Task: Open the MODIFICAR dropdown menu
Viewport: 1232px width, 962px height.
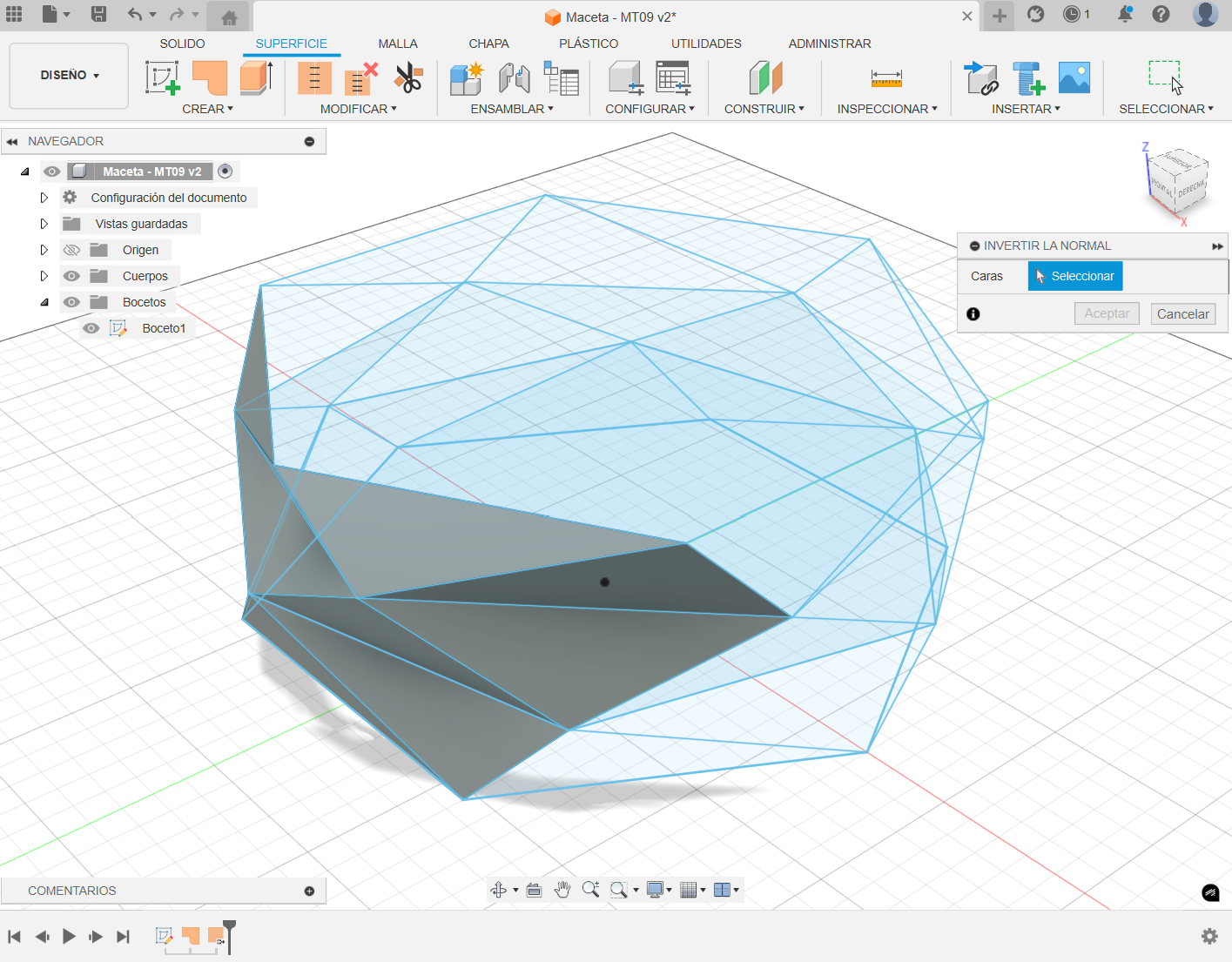Action: (x=358, y=109)
